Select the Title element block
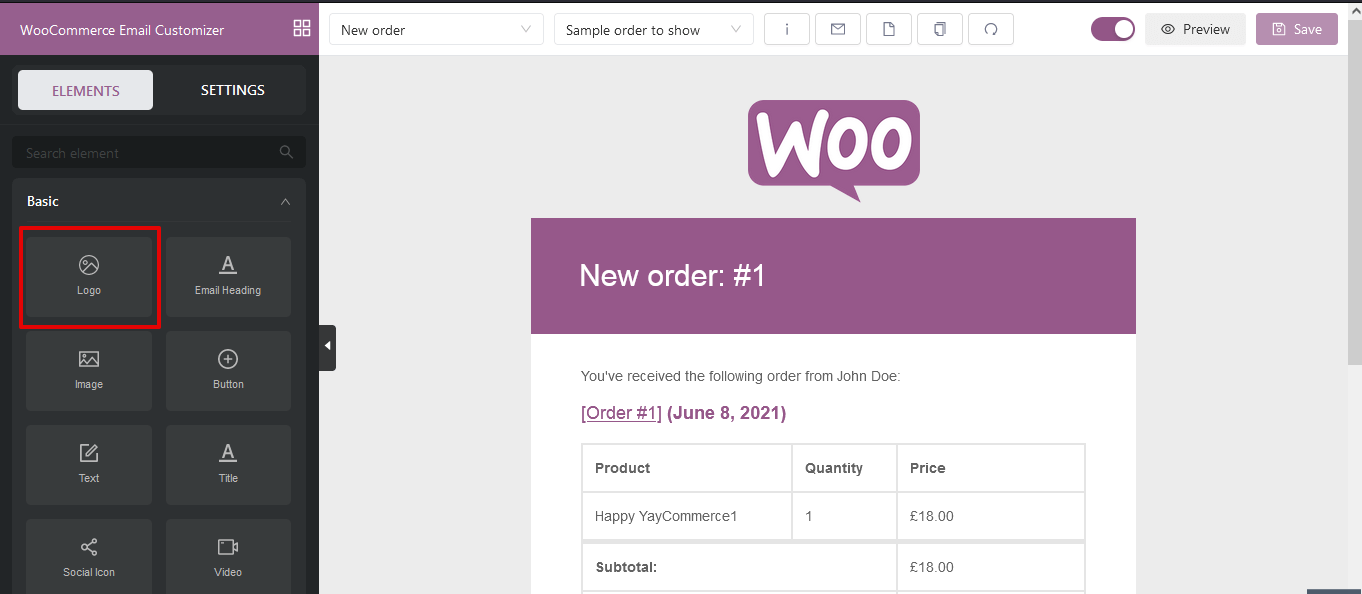Image resolution: width=1362 pixels, height=594 pixels. tap(228, 464)
